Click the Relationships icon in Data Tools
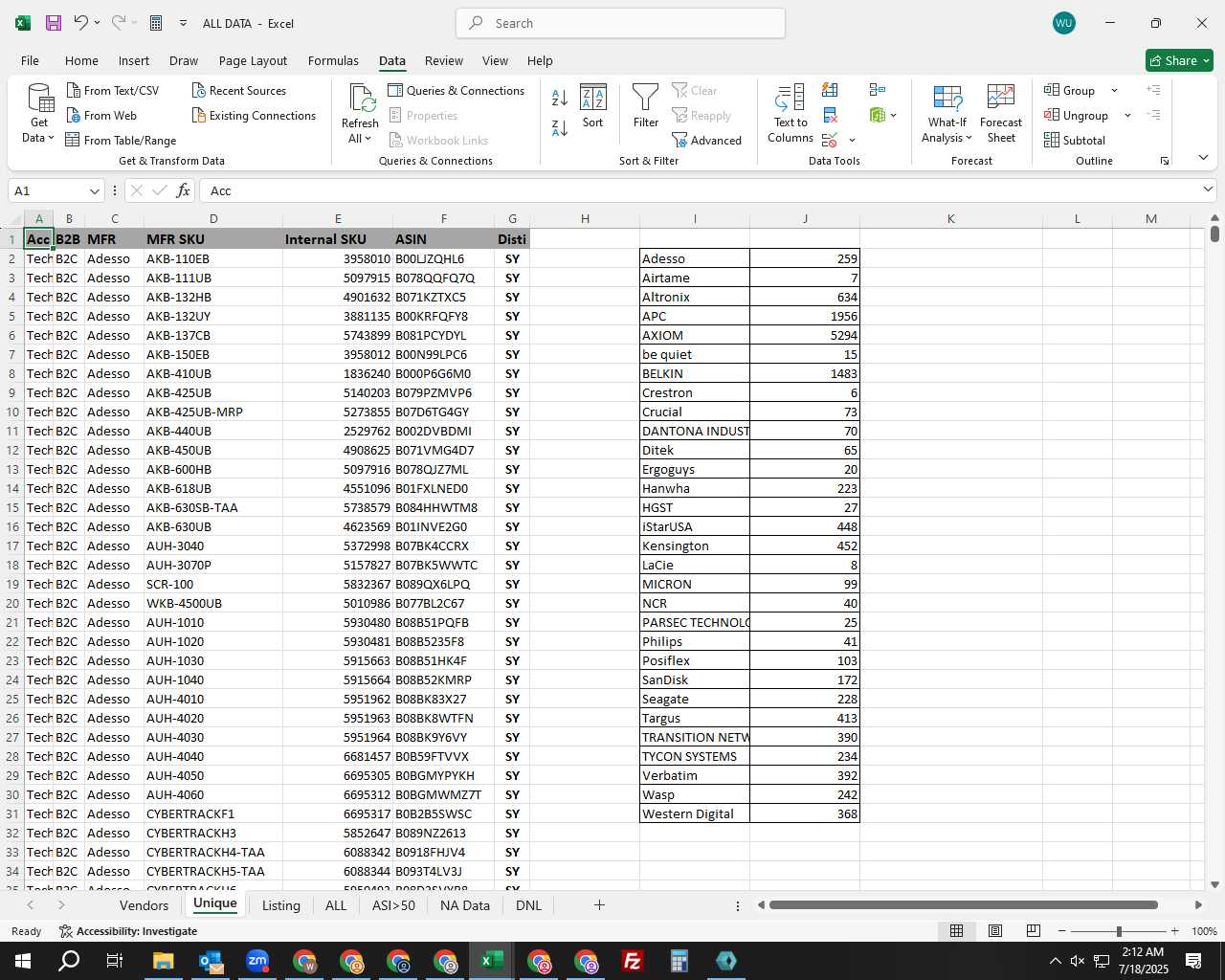The height and width of the screenshot is (980, 1225). pos(878,90)
